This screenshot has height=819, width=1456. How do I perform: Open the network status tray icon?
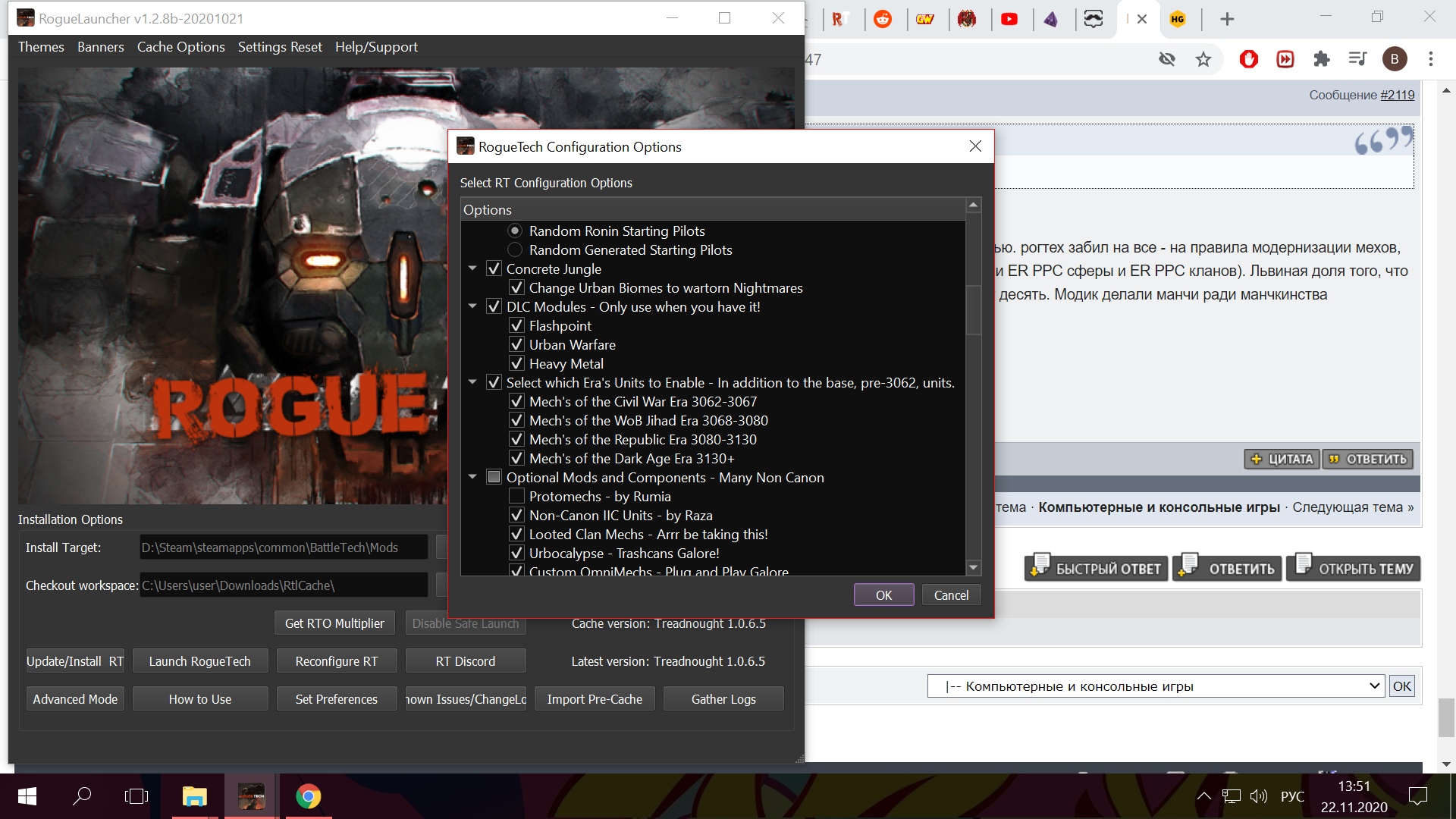(x=1232, y=796)
